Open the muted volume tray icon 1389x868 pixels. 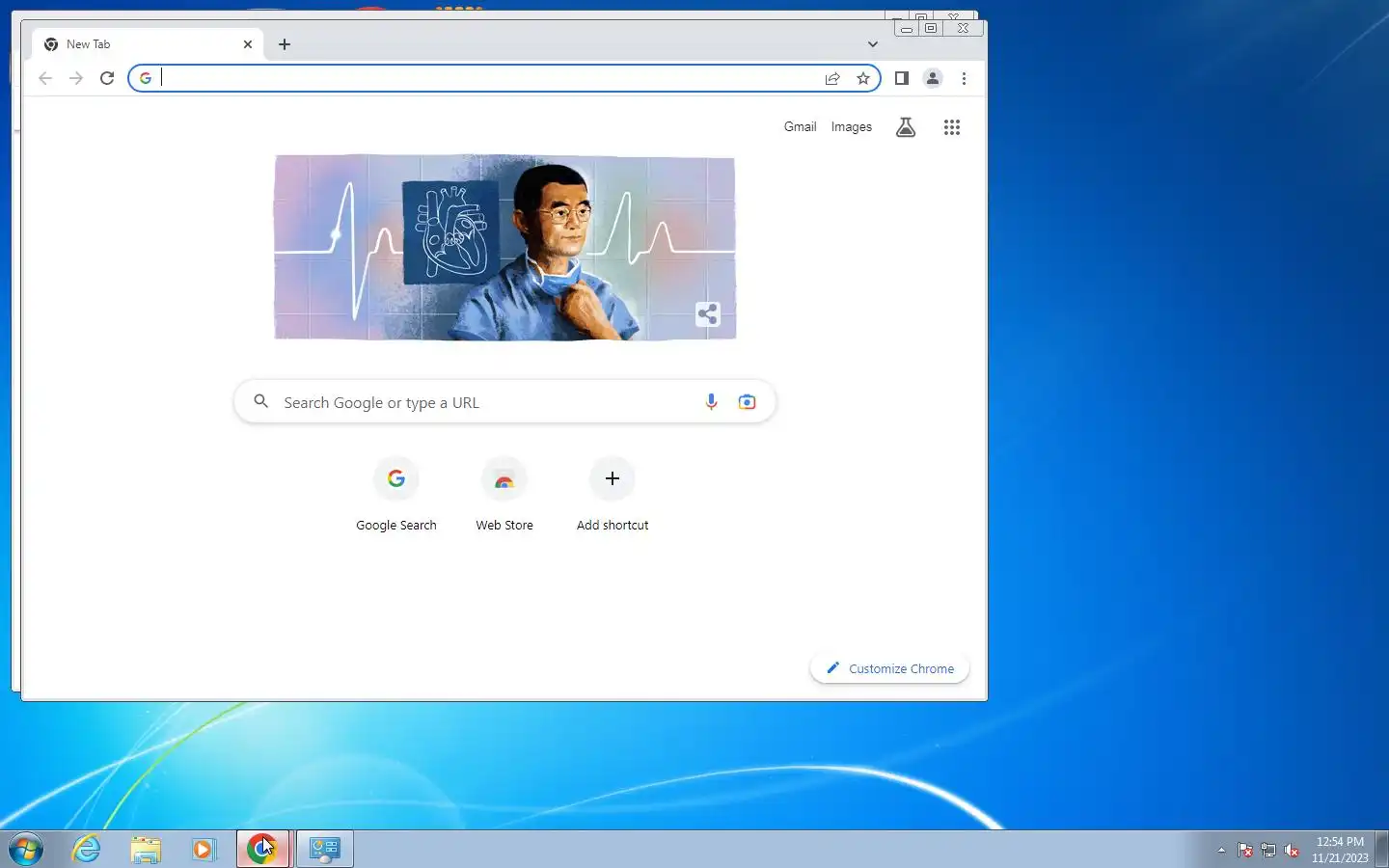[x=1292, y=851]
